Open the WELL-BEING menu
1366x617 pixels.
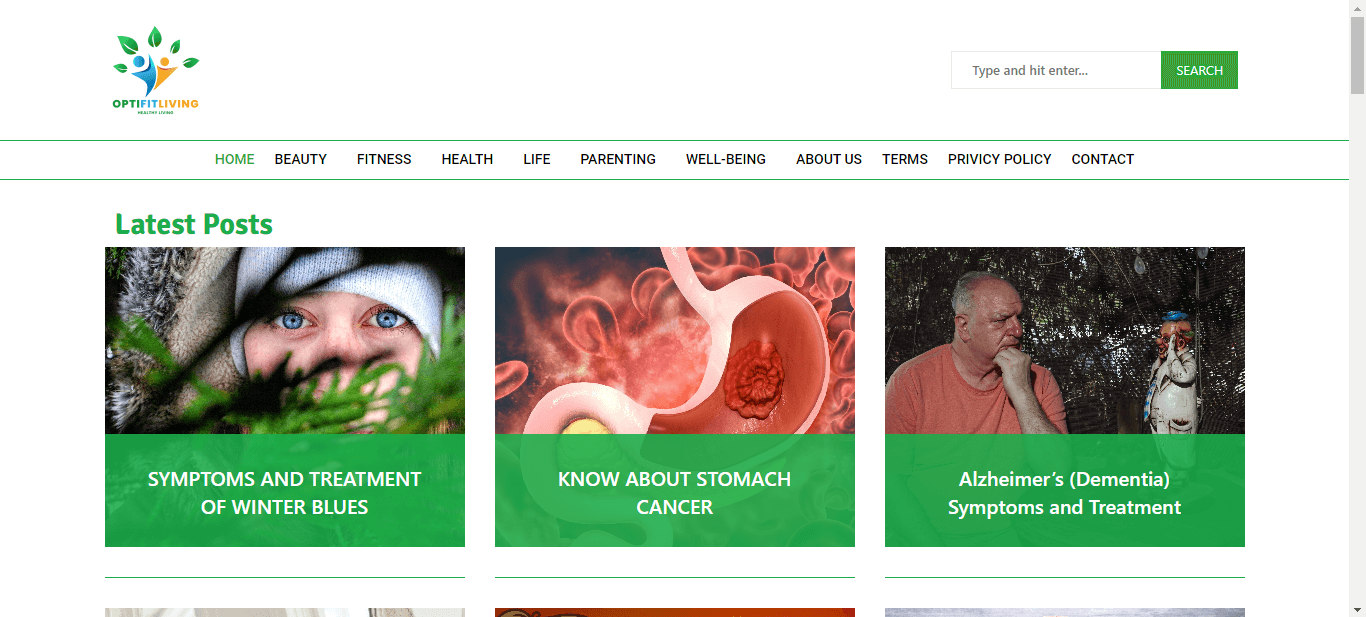726,159
